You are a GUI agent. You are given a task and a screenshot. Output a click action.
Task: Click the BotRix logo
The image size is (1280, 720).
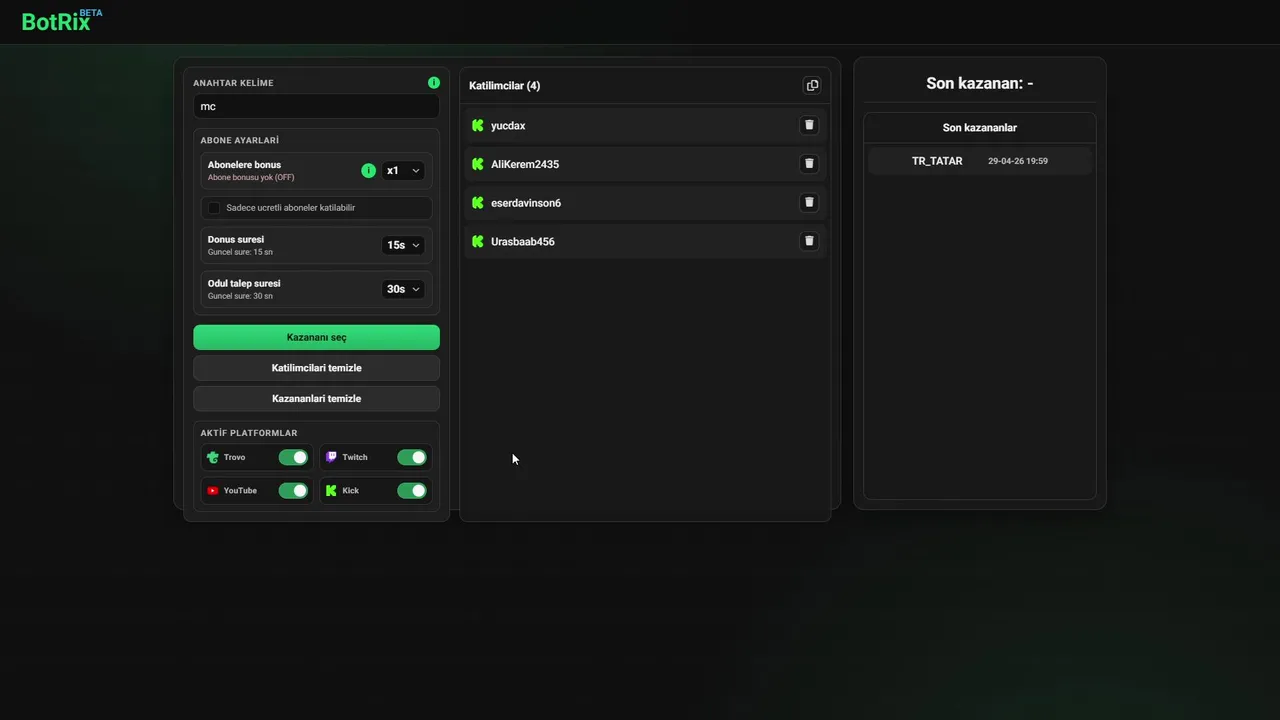pyautogui.click(x=61, y=20)
